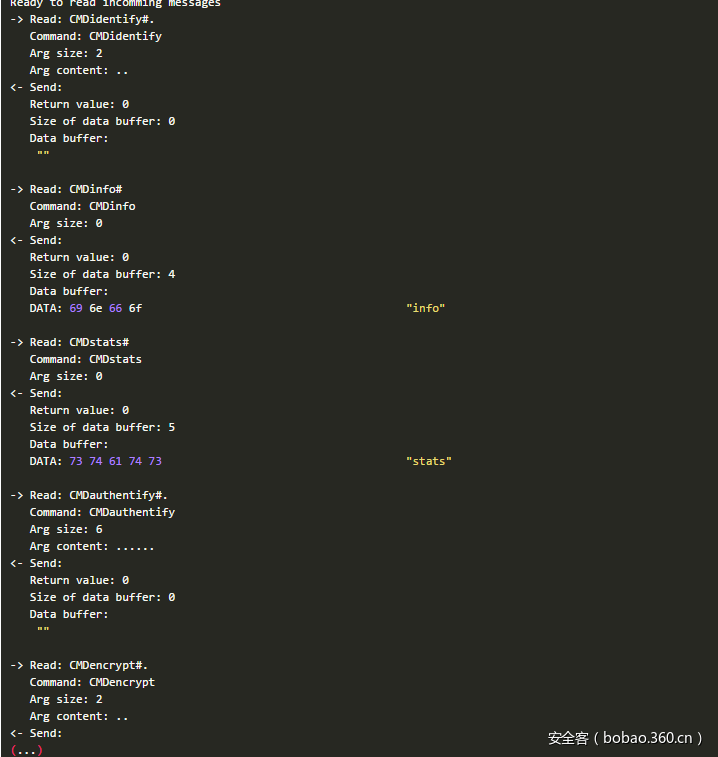Click the bobao.360.cn watermark
The width and height of the screenshot is (718, 757).
tap(625, 738)
